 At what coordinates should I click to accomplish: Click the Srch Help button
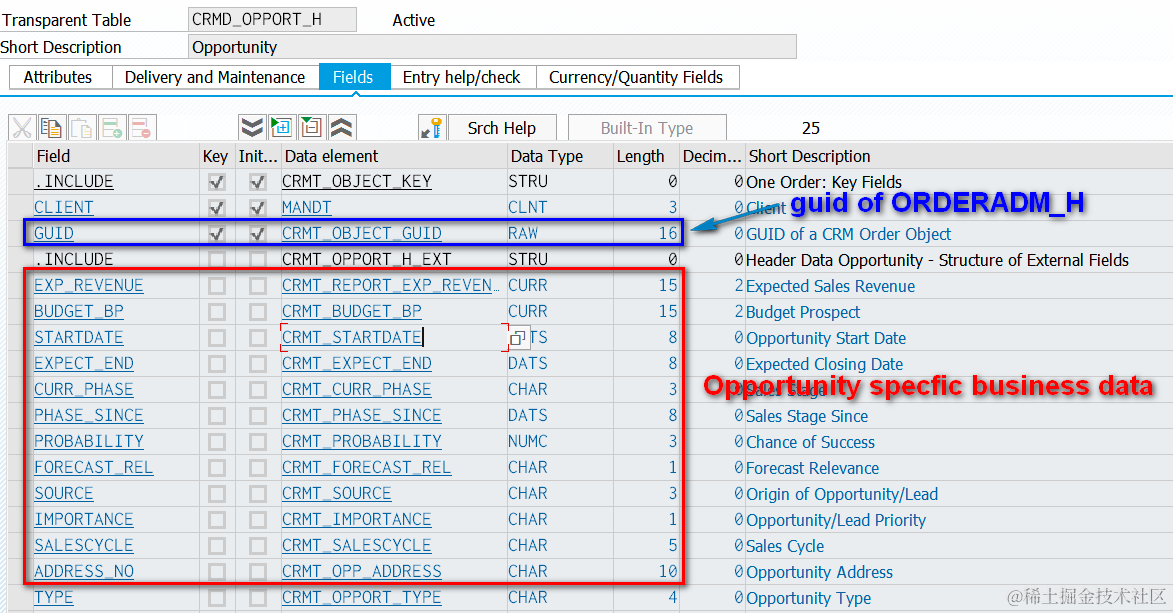[x=502, y=128]
